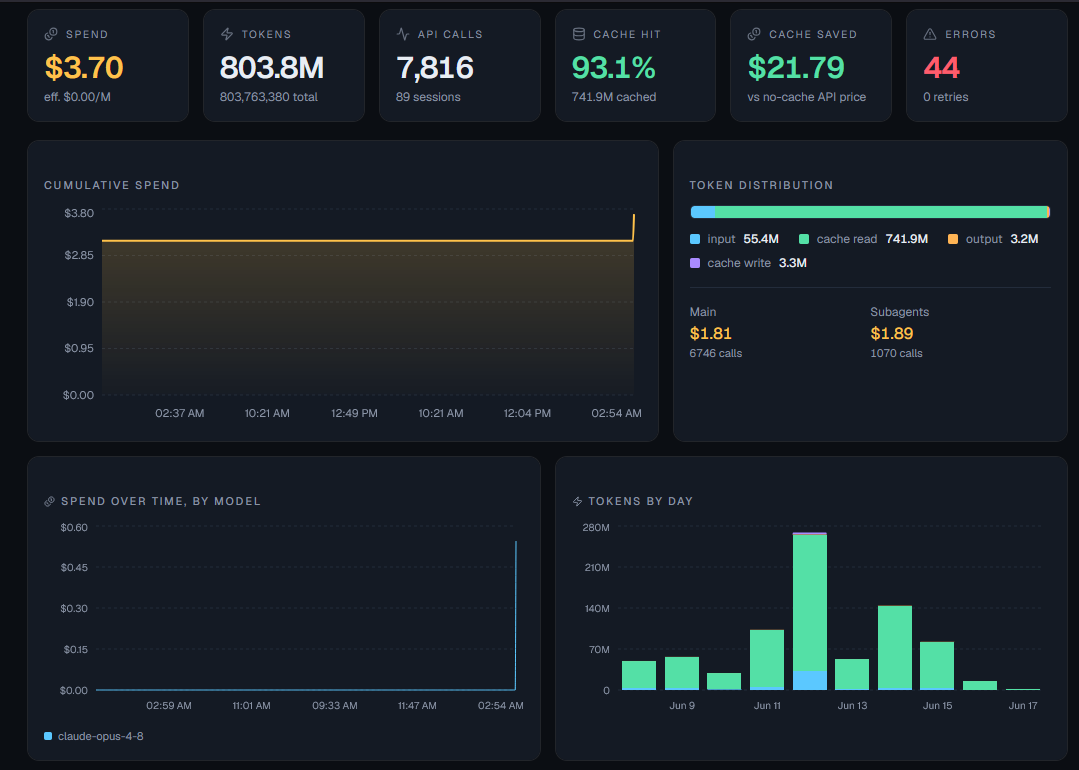The width and height of the screenshot is (1079, 770).
Task: Click the 'vs no-cache API price' text
Action: coord(806,97)
